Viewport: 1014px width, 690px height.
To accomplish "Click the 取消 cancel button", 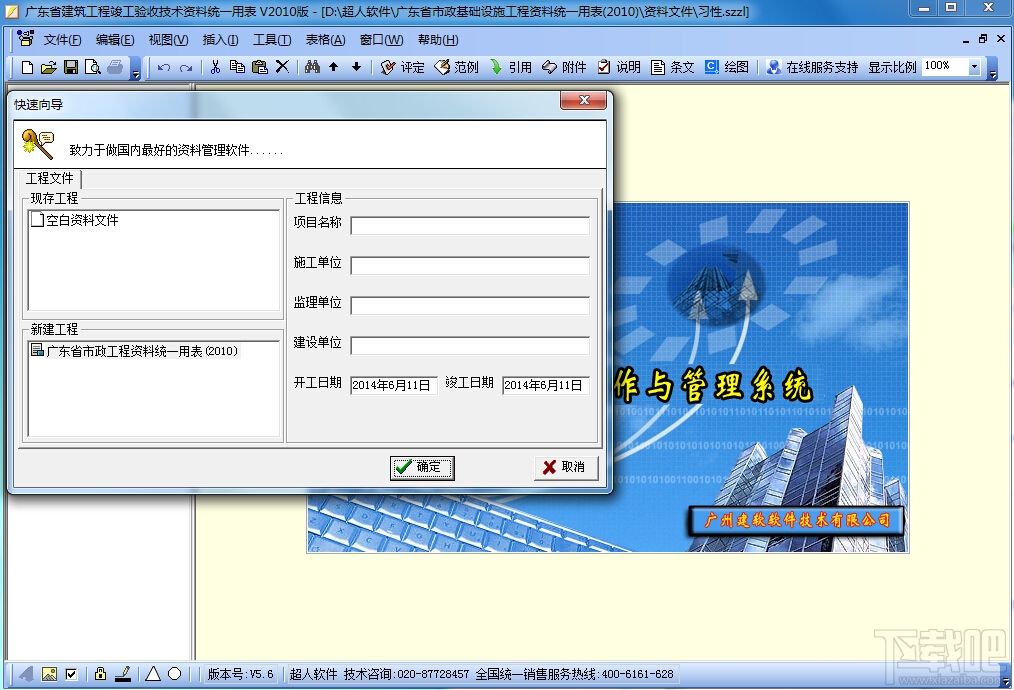I will click(x=566, y=468).
